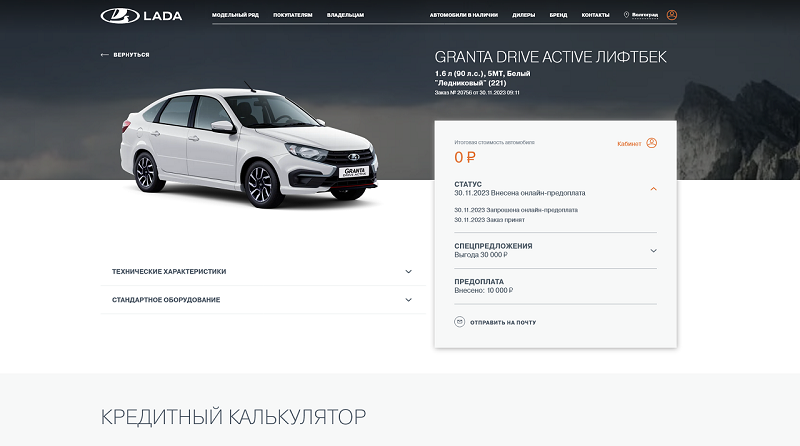Click Предоплата heading
The image size is (800, 446).
[x=479, y=282]
